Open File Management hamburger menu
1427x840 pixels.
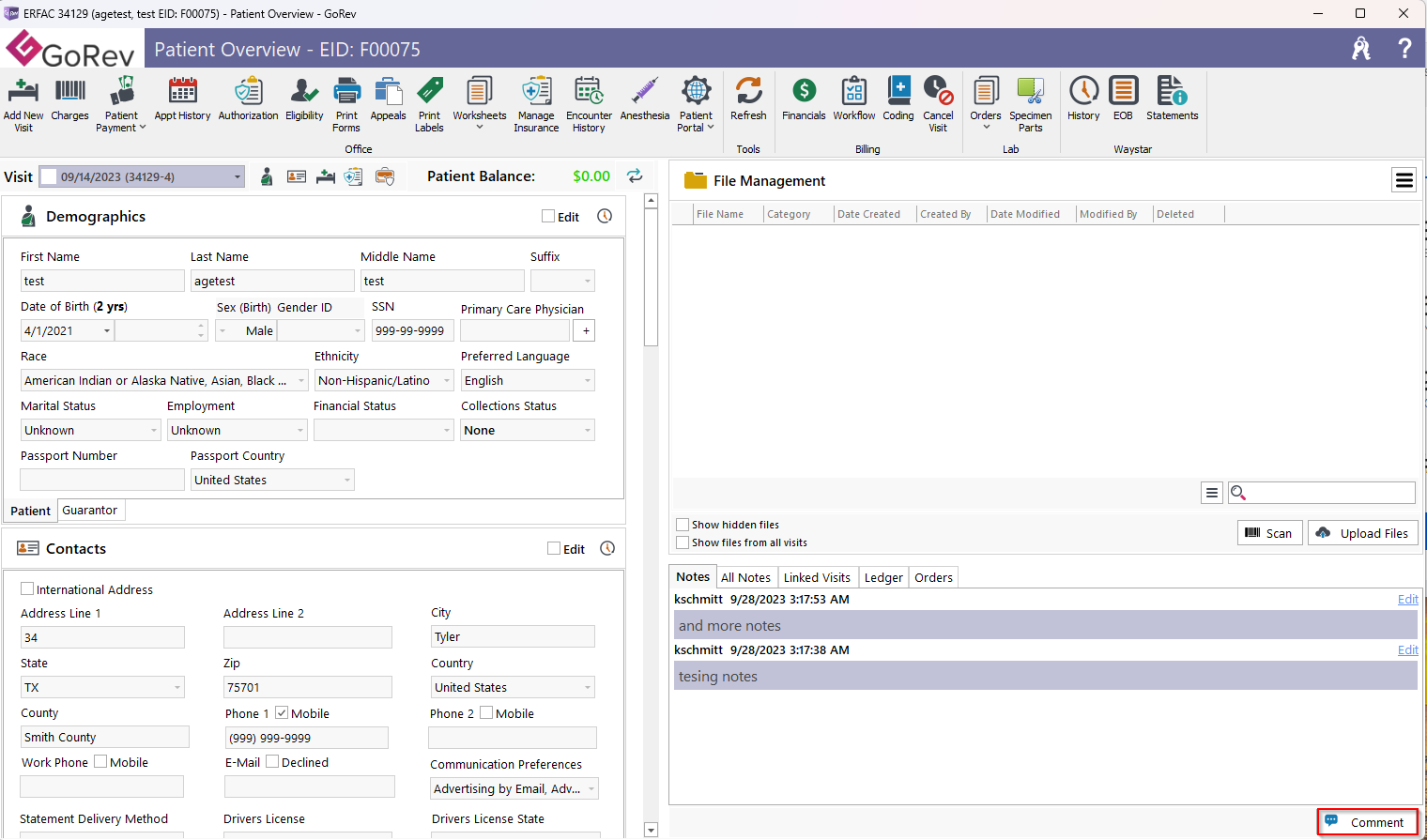point(1404,180)
